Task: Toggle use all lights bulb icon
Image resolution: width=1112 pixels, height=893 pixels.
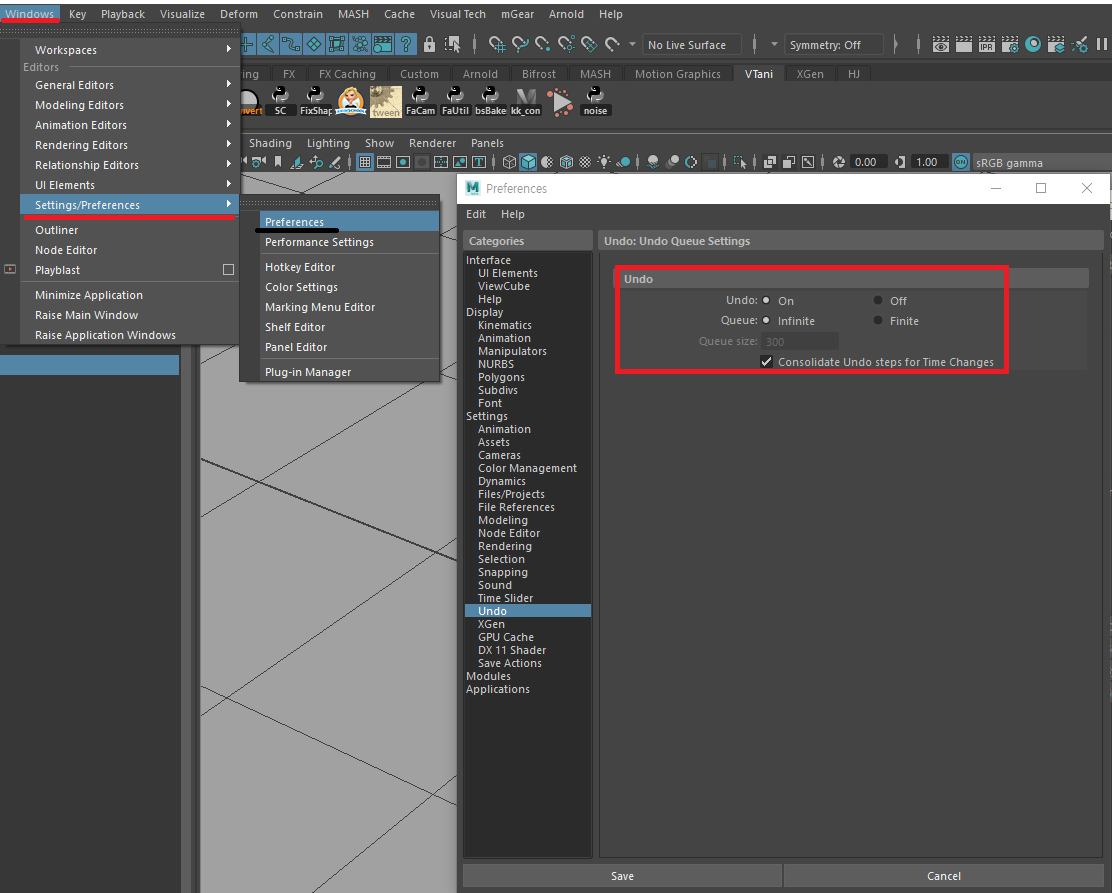Action: [604, 162]
